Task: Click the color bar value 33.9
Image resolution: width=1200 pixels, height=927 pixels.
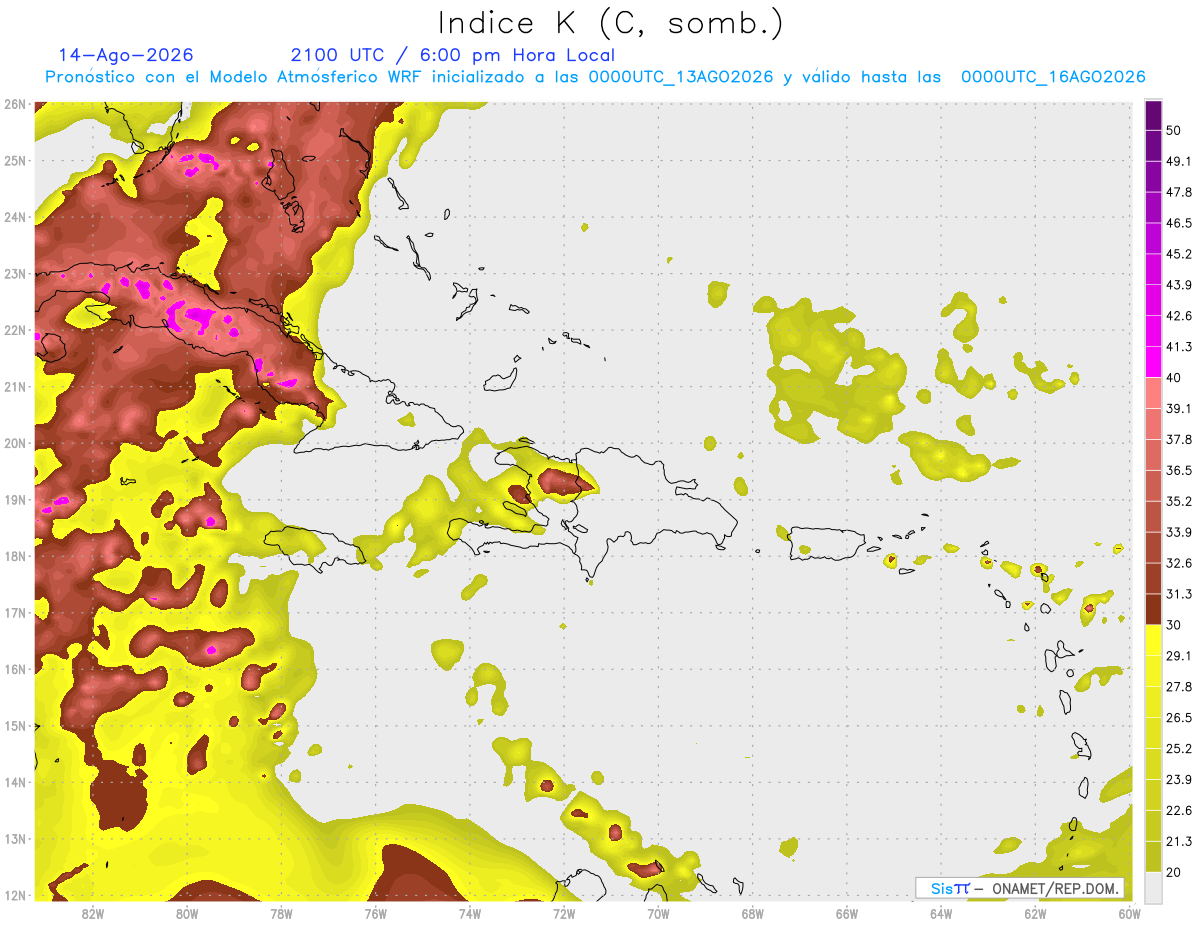Action: [x=1179, y=532]
